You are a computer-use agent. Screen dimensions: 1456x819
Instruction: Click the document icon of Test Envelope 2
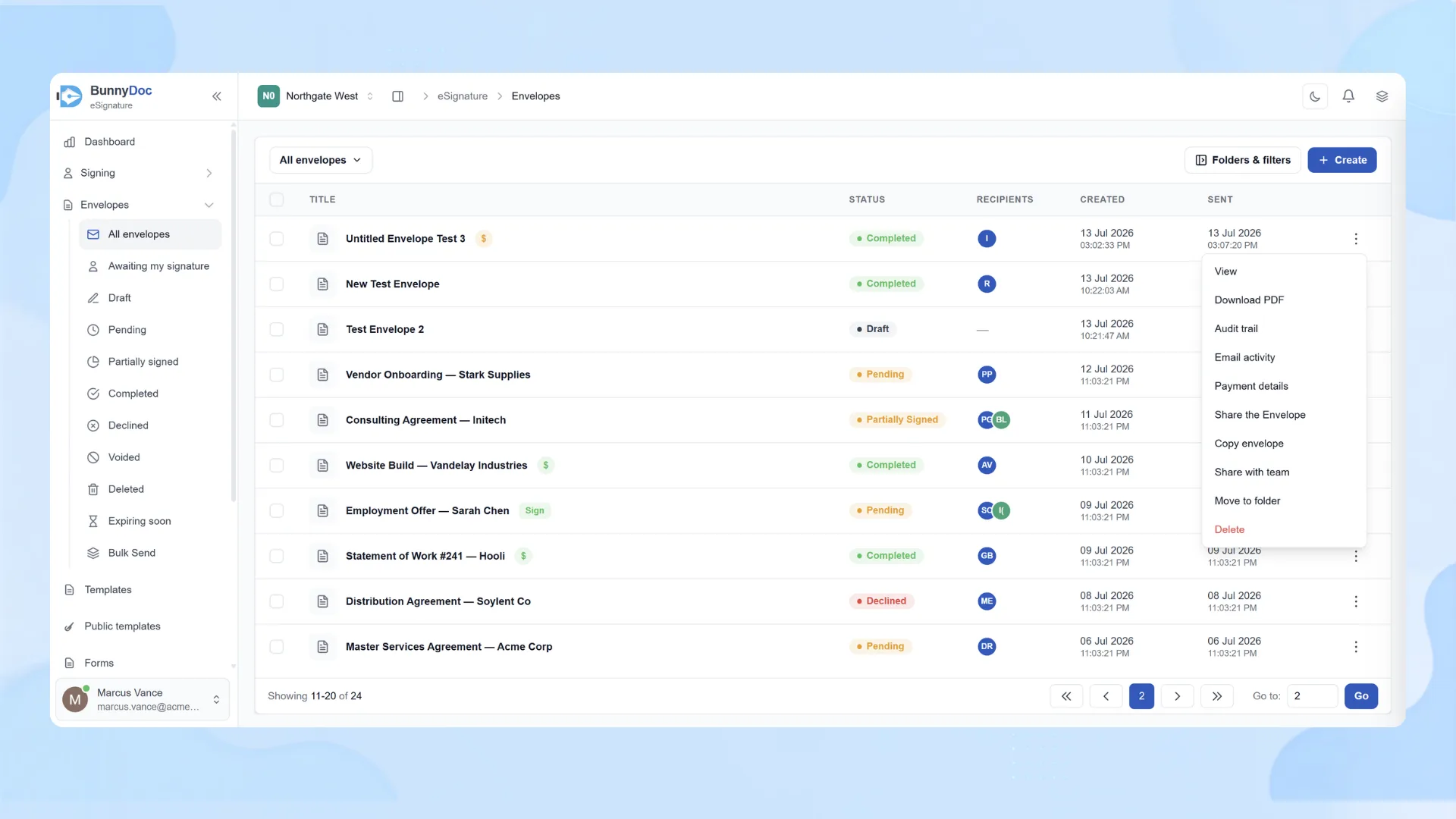click(x=322, y=329)
